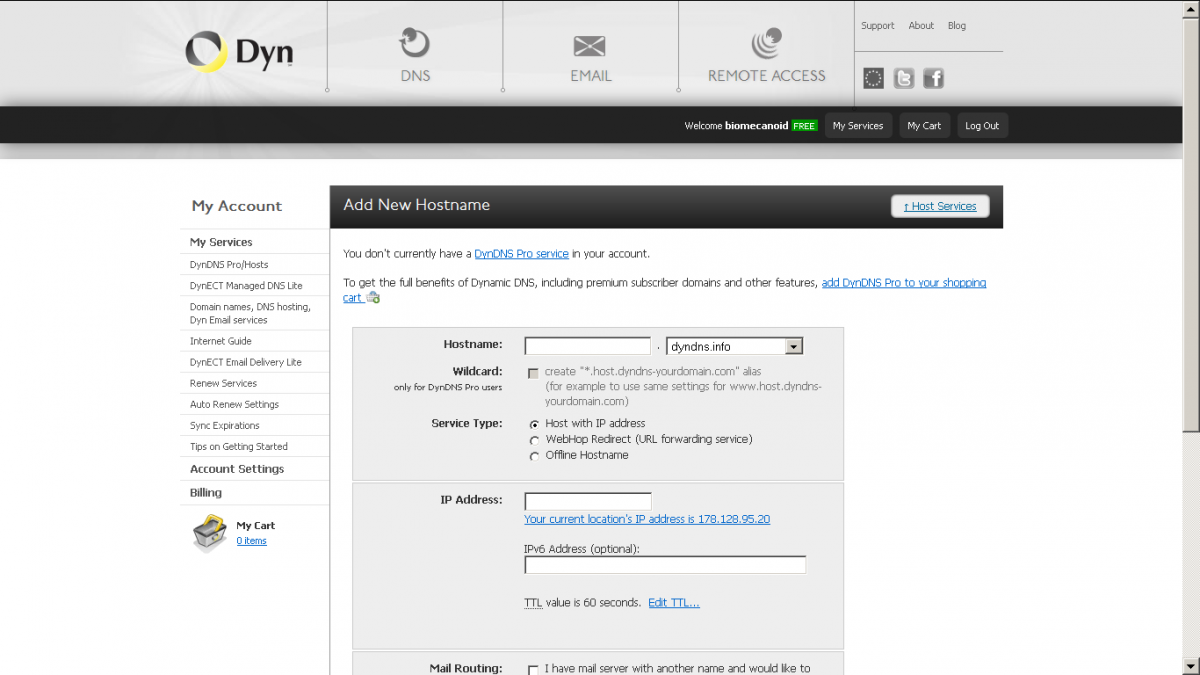Click the Edit TTL link

tap(674, 603)
